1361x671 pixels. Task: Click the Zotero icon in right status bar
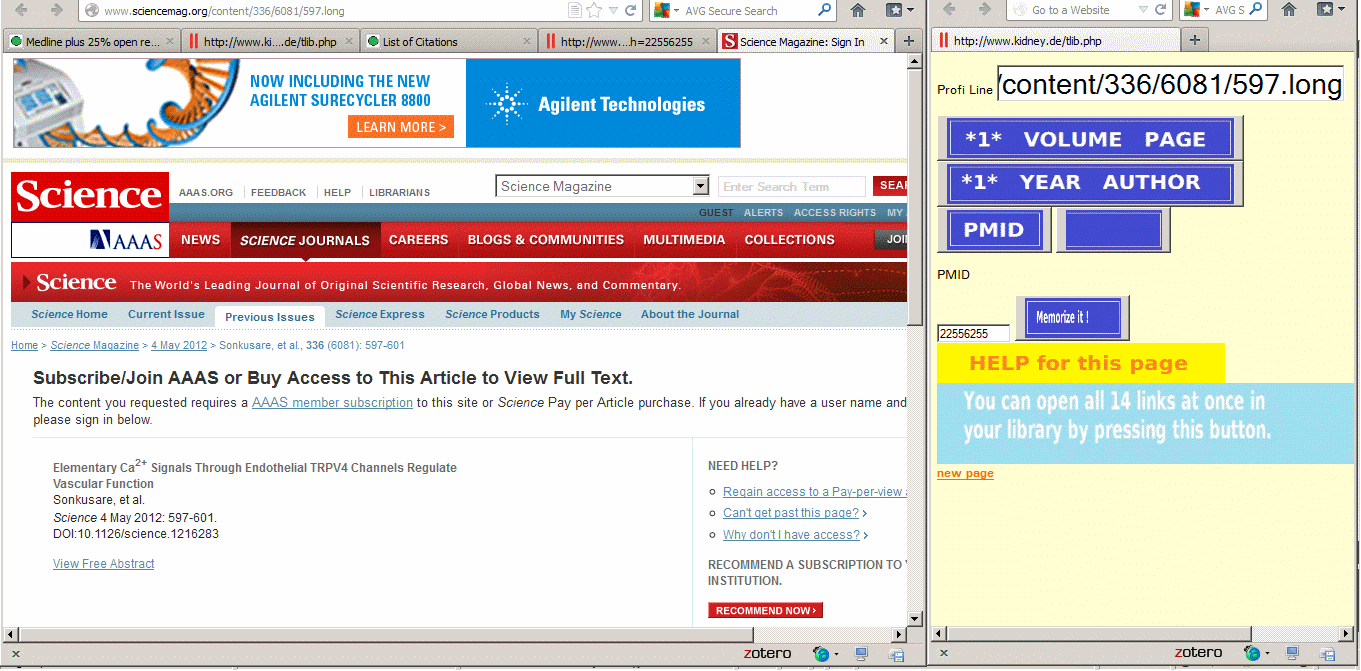1198,653
